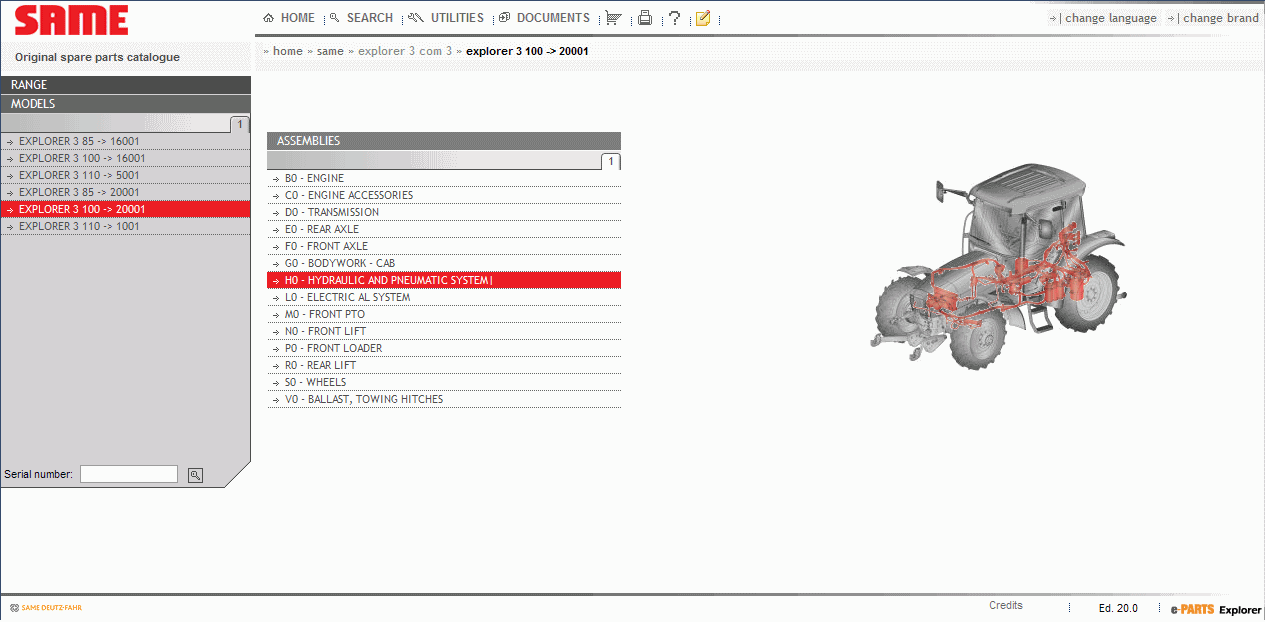Collapse the MODELS panel header
Image resolution: width=1265 pixels, height=622 pixels.
pos(125,103)
